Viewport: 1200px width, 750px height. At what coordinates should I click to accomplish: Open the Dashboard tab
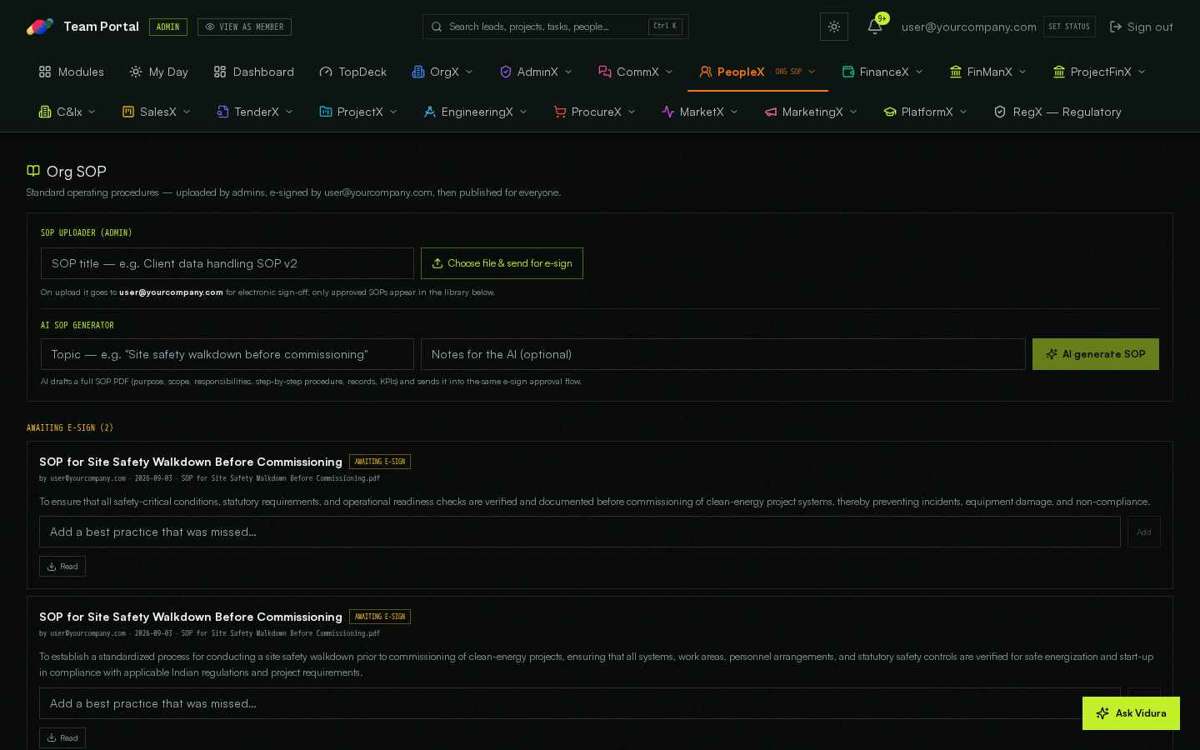click(254, 72)
